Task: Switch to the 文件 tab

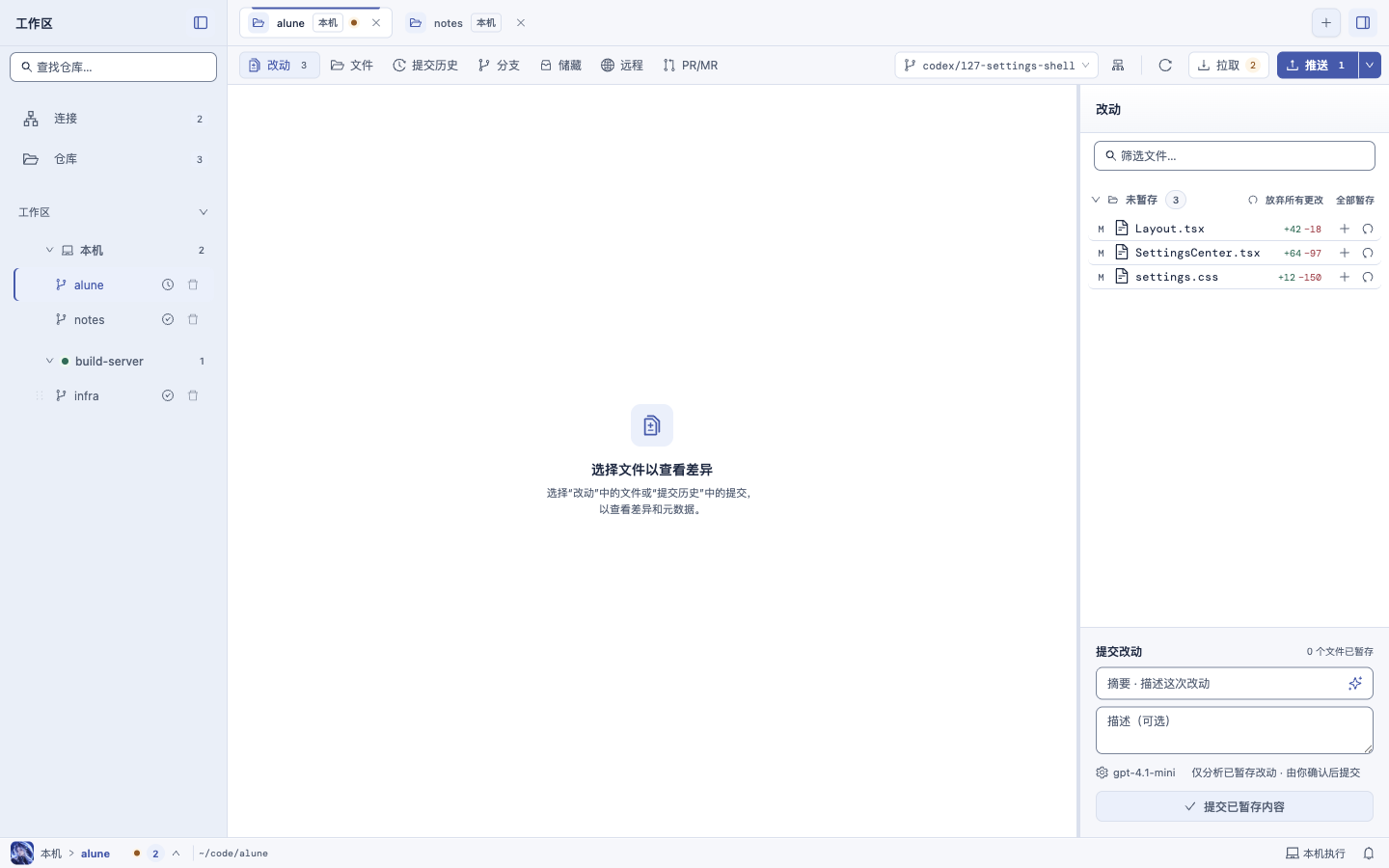Action: coord(351,66)
